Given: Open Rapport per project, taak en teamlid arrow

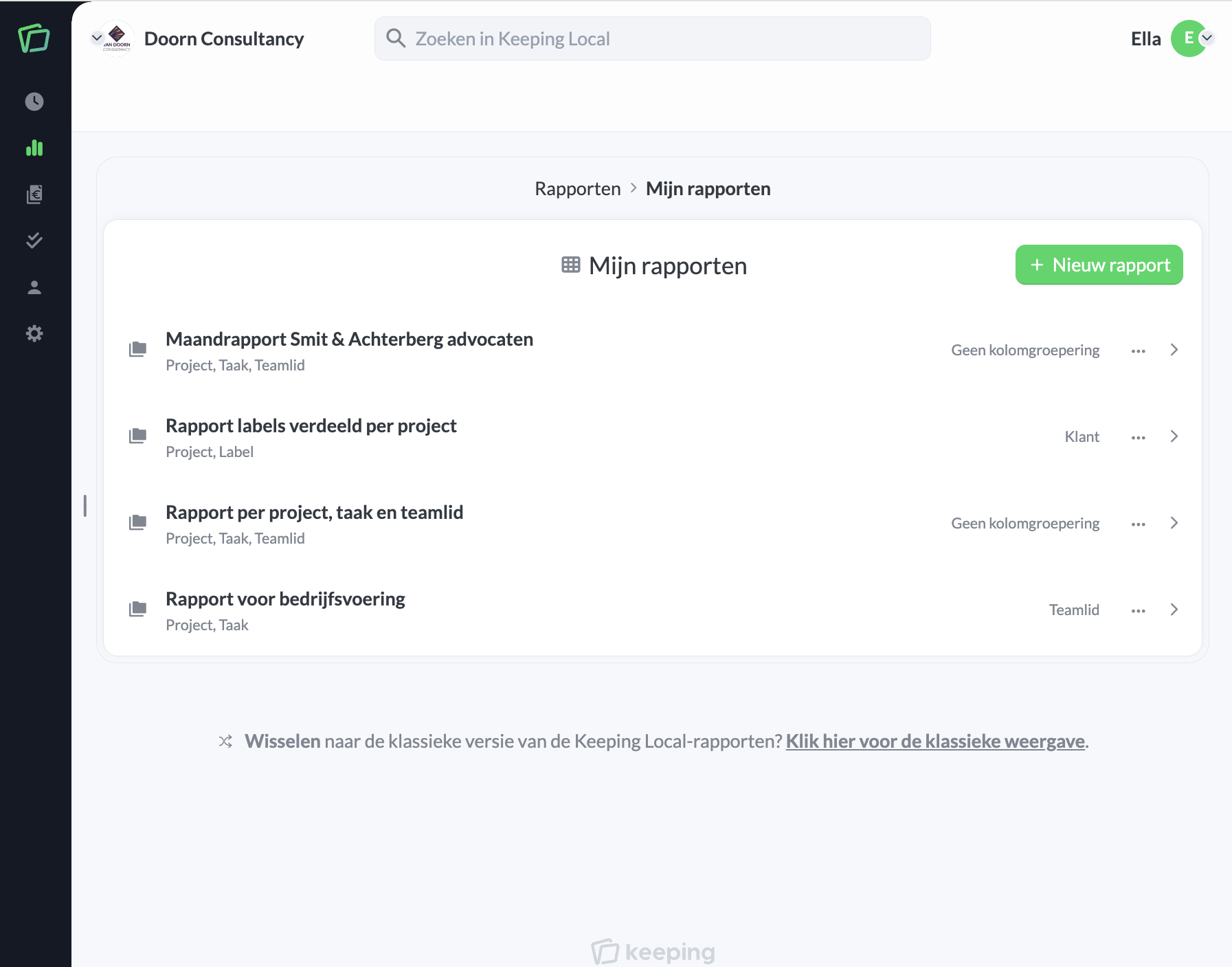Looking at the screenshot, I should pos(1174,523).
